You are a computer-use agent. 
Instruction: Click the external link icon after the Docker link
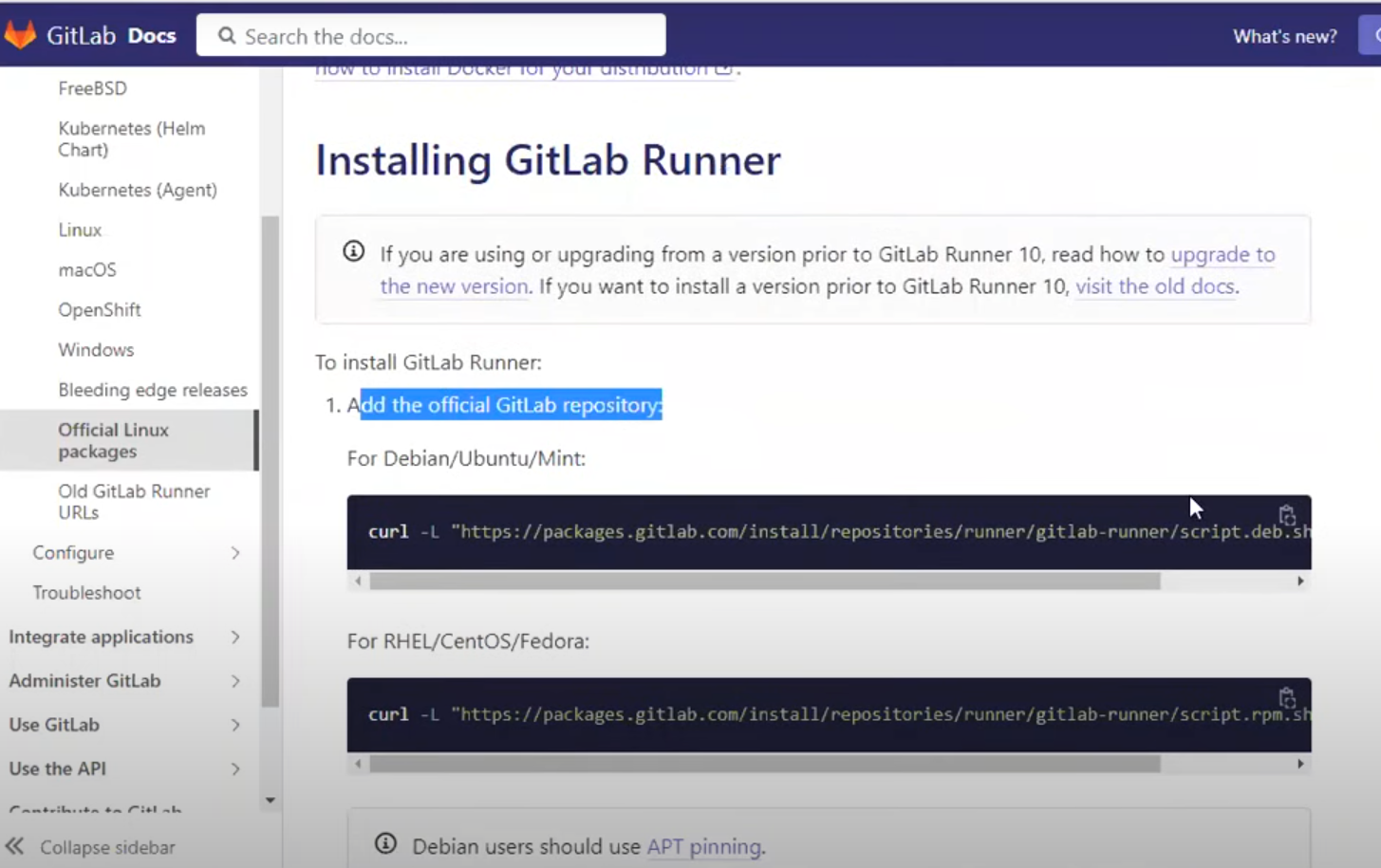pos(724,69)
